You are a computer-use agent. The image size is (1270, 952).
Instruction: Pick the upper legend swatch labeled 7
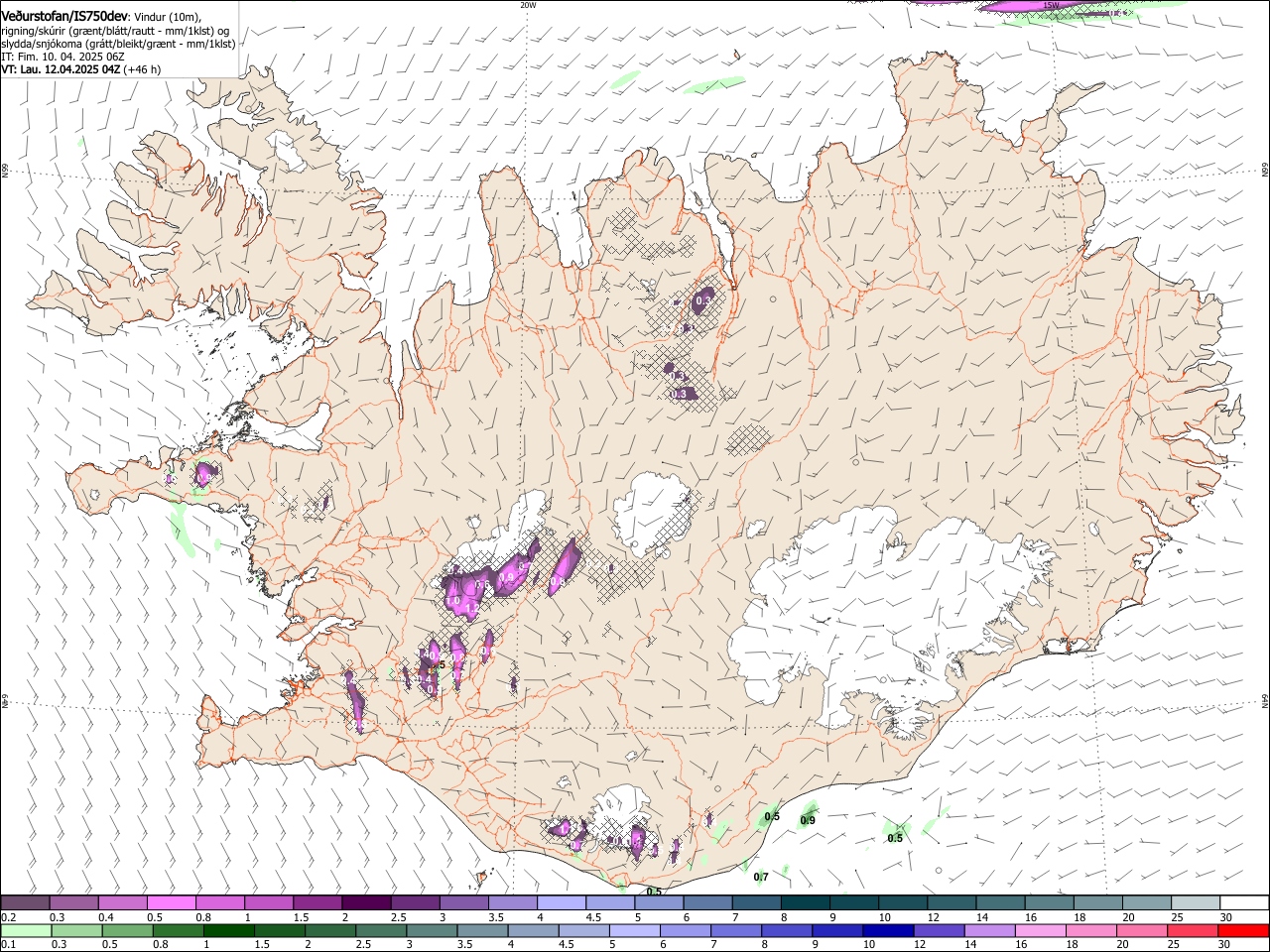tap(757, 902)
